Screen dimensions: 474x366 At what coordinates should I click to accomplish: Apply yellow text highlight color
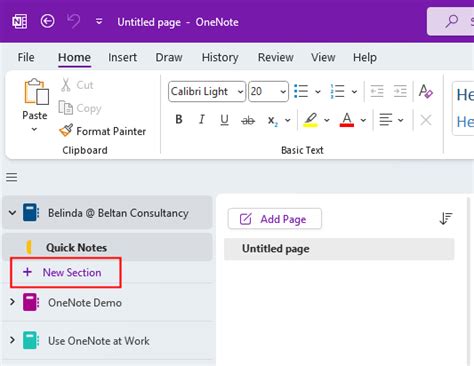coord(310,120)
